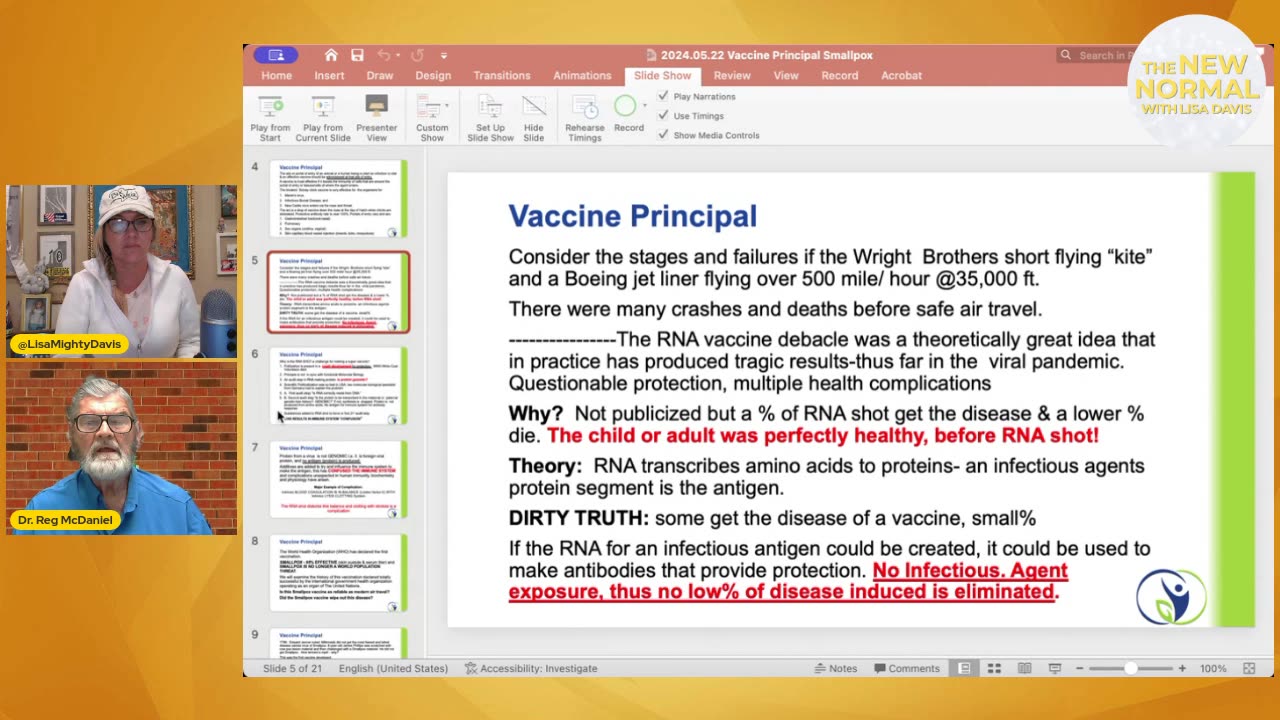Switch to Reading view
This screenshot has height=720, width=1280.
tap(1024, 668)
